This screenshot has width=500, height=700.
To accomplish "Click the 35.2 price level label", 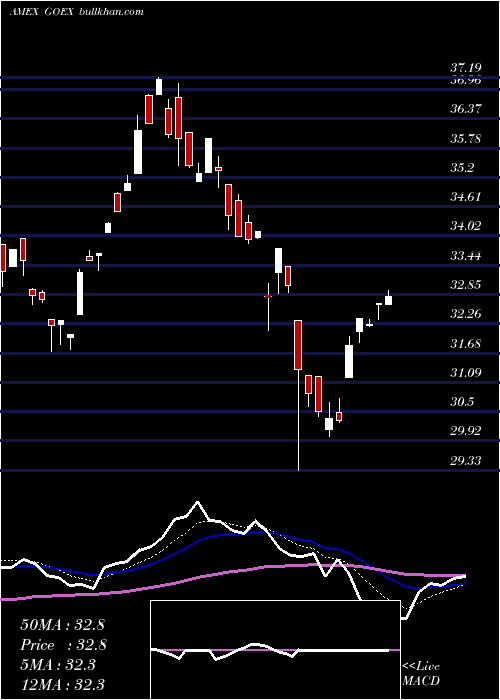I will click(462, 168).
